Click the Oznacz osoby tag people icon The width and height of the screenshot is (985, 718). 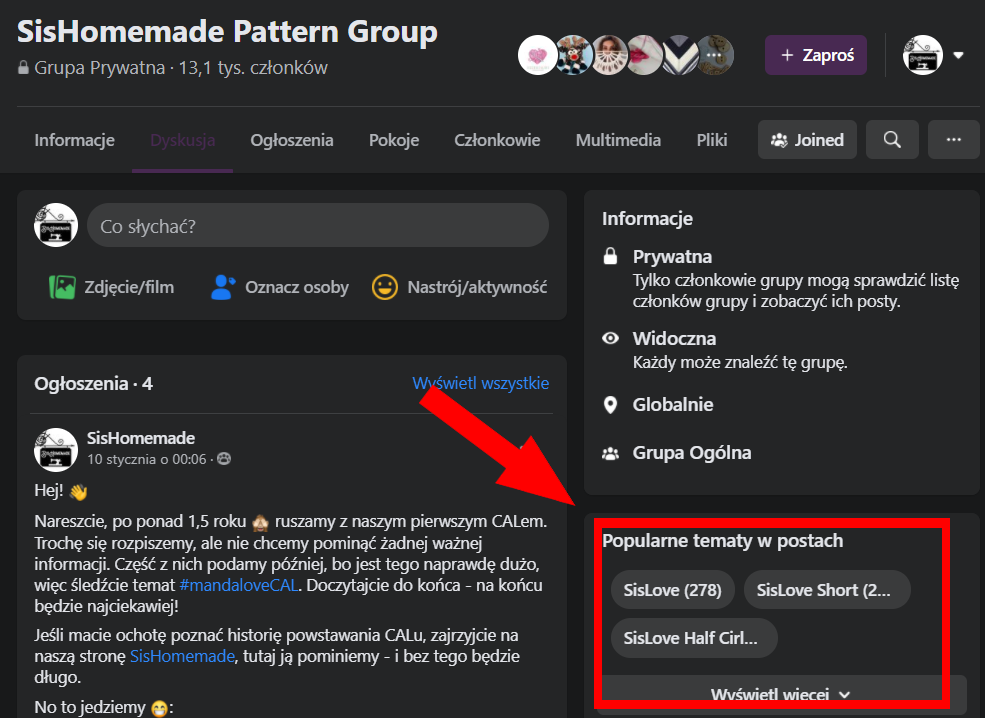[x=222, y=287]
